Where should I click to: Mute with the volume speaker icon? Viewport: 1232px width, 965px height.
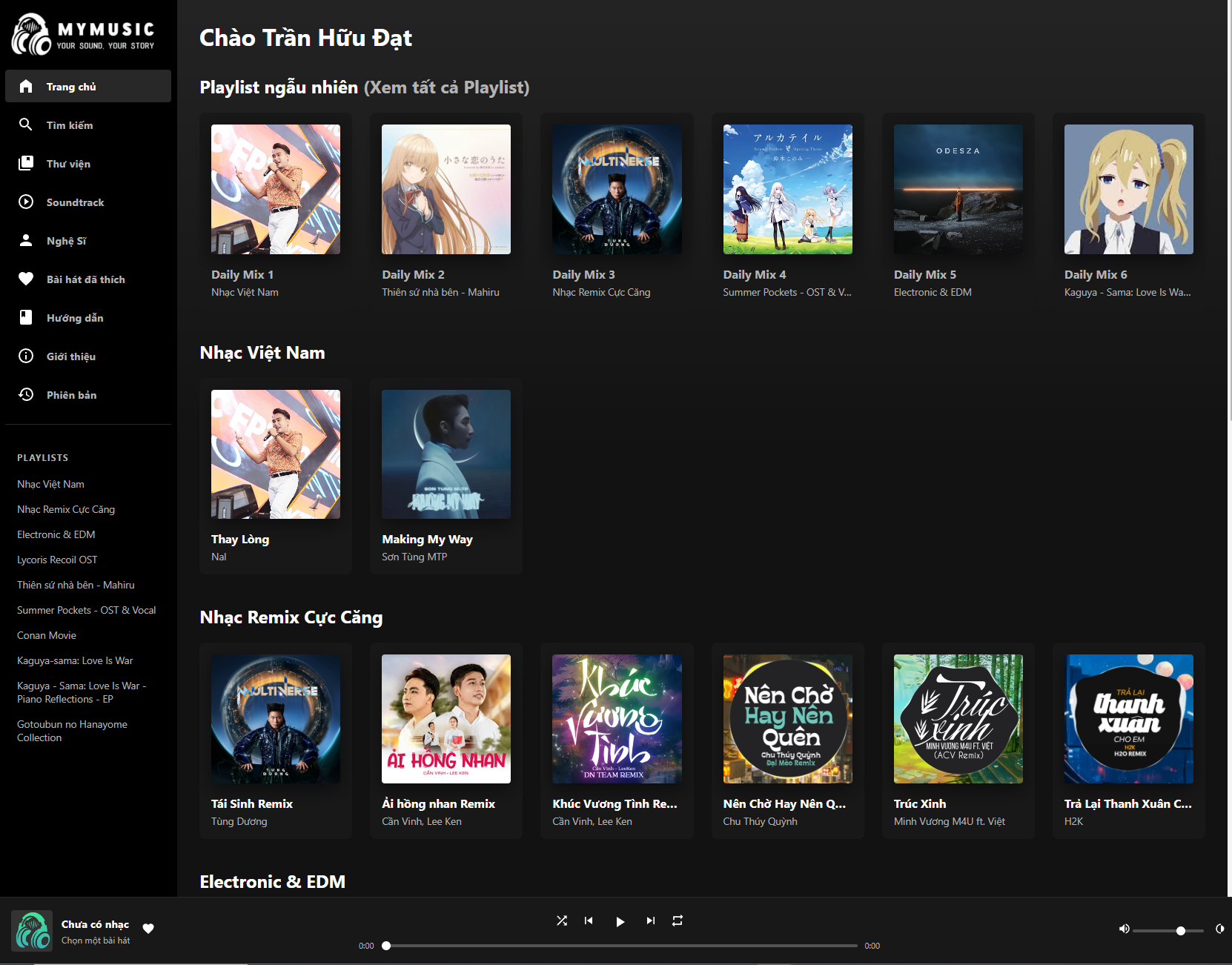1125,929
